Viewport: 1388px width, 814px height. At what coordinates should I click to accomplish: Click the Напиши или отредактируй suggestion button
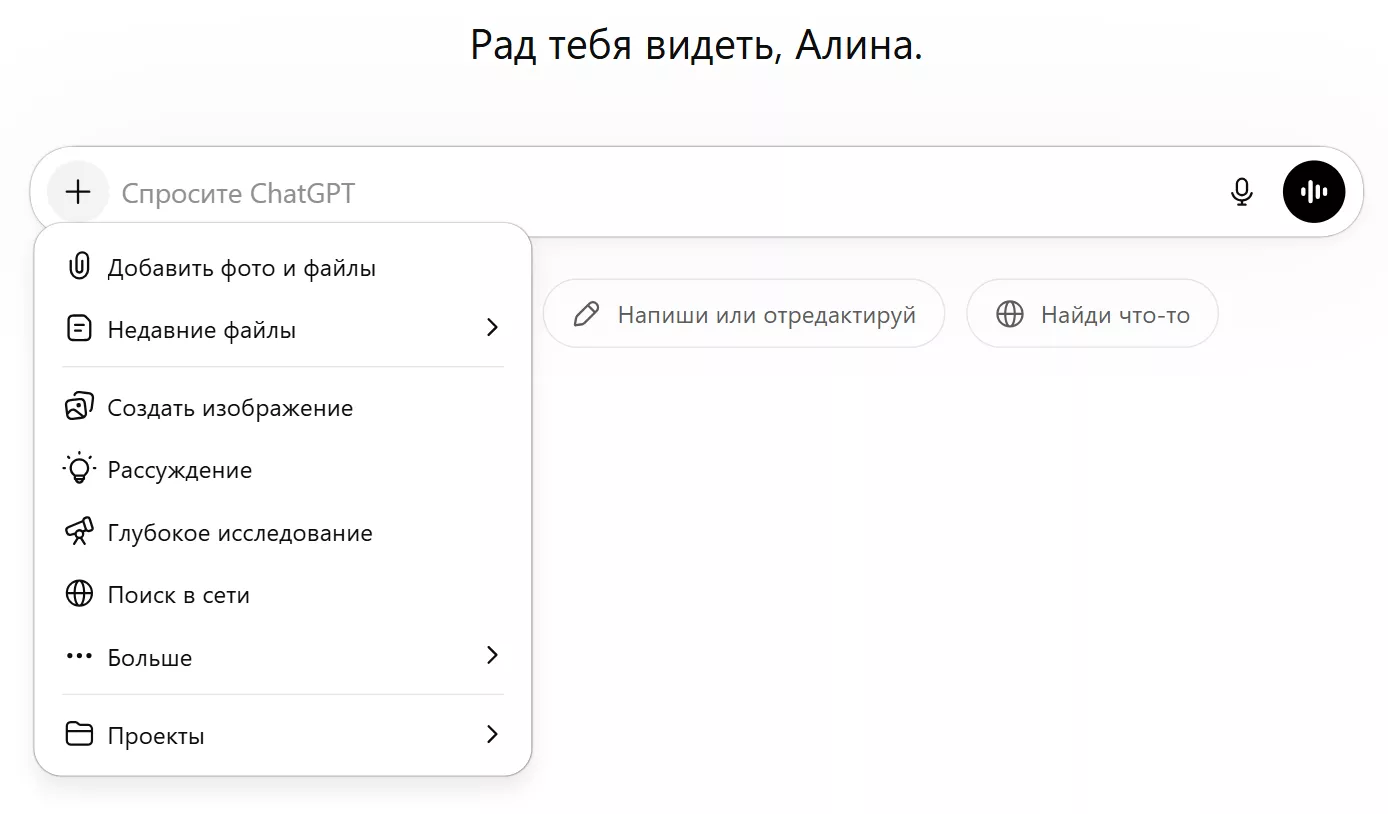(744, 314)
